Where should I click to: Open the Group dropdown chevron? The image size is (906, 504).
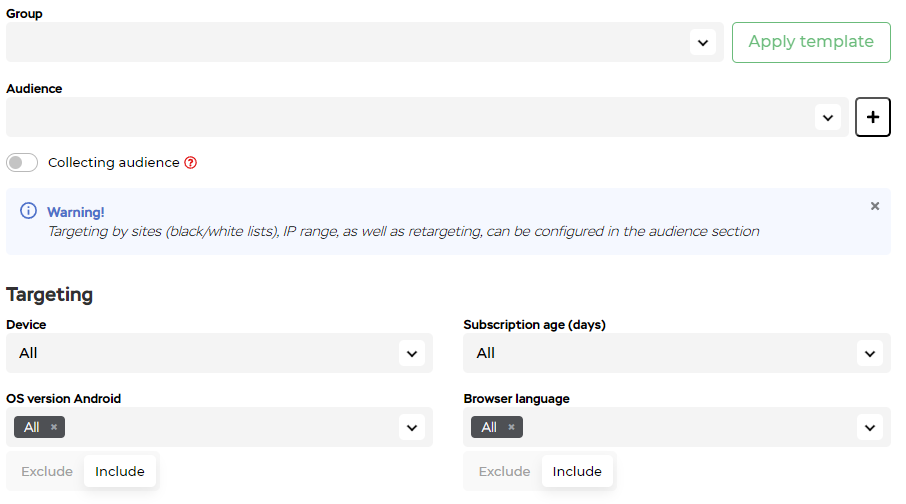pos(702,42)
